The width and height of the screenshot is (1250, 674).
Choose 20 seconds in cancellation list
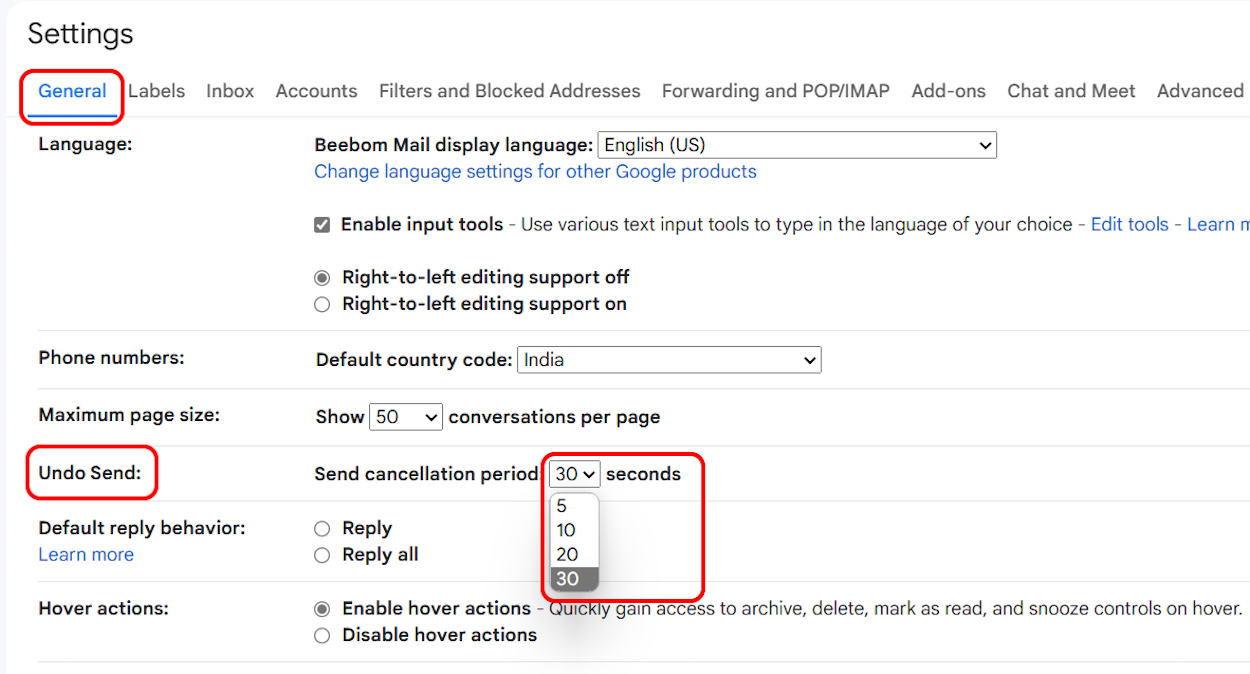tap(574, 554)
